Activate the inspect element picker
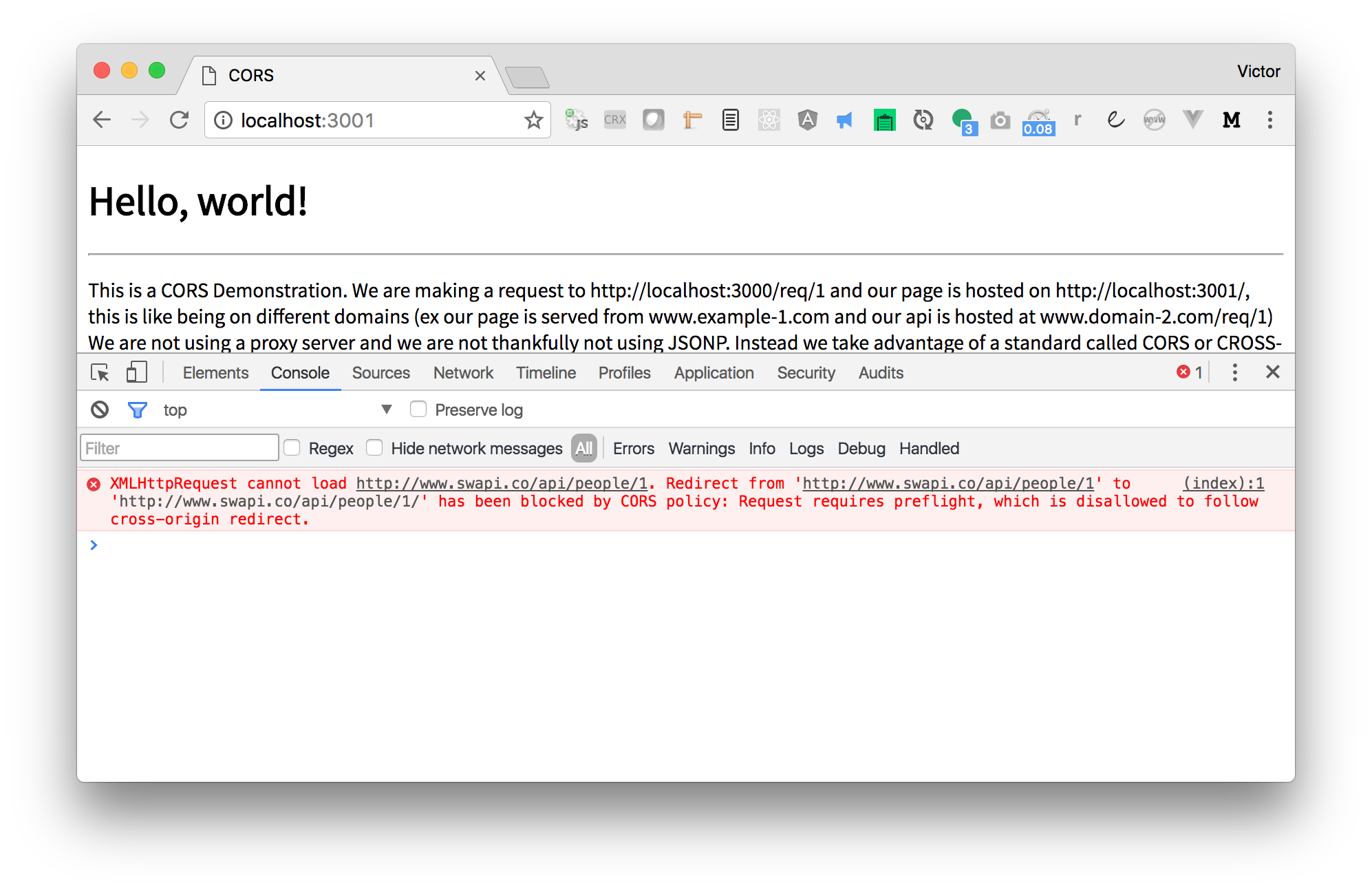This screenshot has height=892, width=1372. tap(100, 372)
